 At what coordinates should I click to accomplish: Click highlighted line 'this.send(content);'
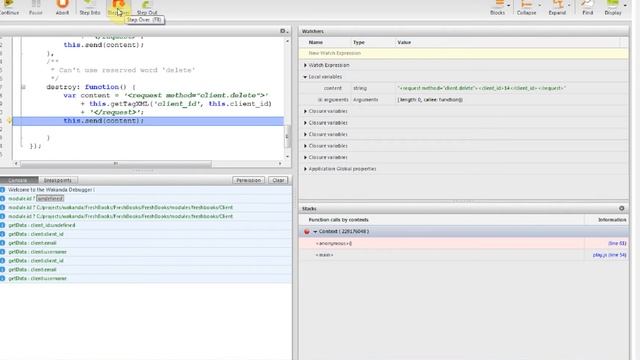point(148,121)
